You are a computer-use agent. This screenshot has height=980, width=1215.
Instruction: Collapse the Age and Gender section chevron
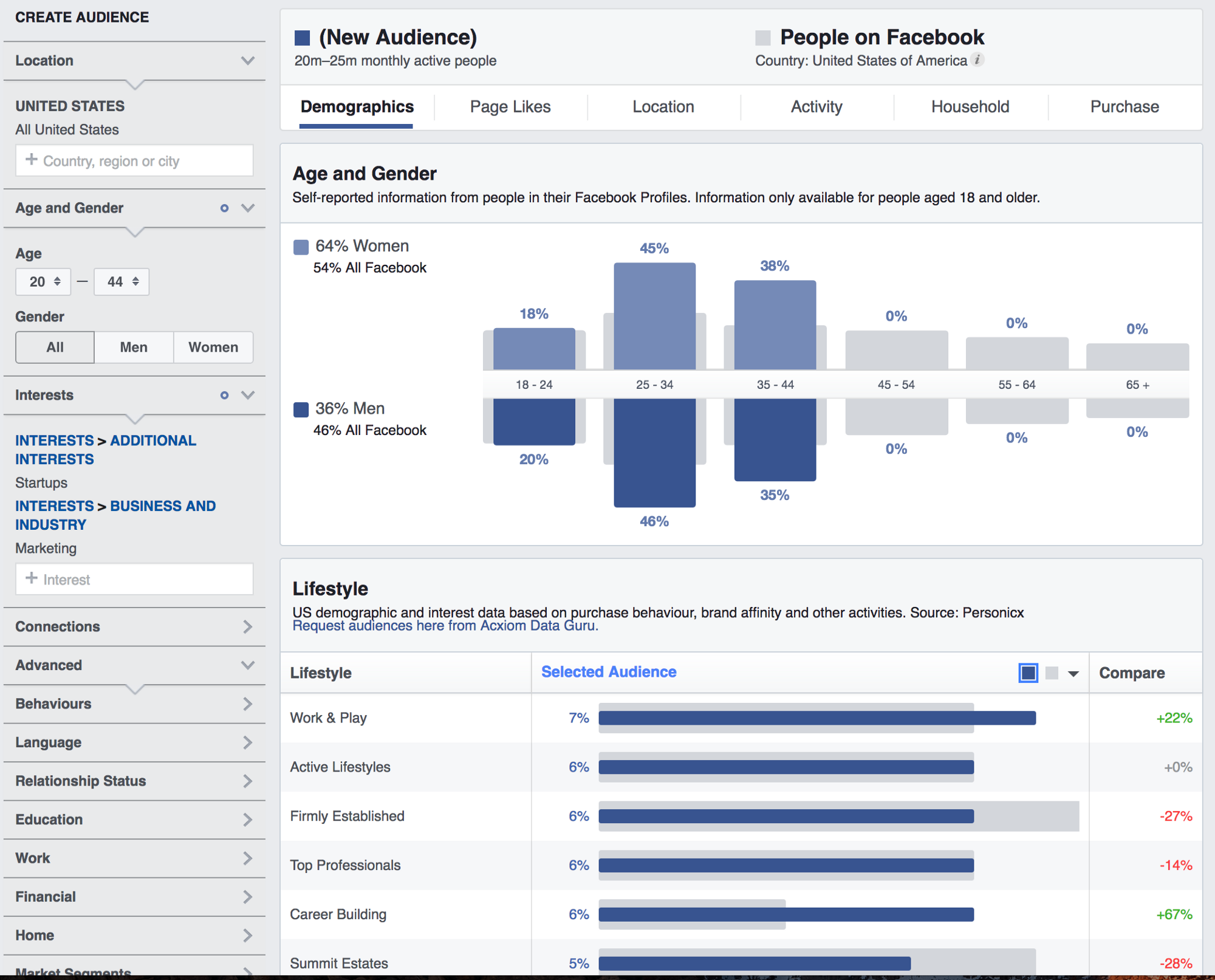pos(247,208)
